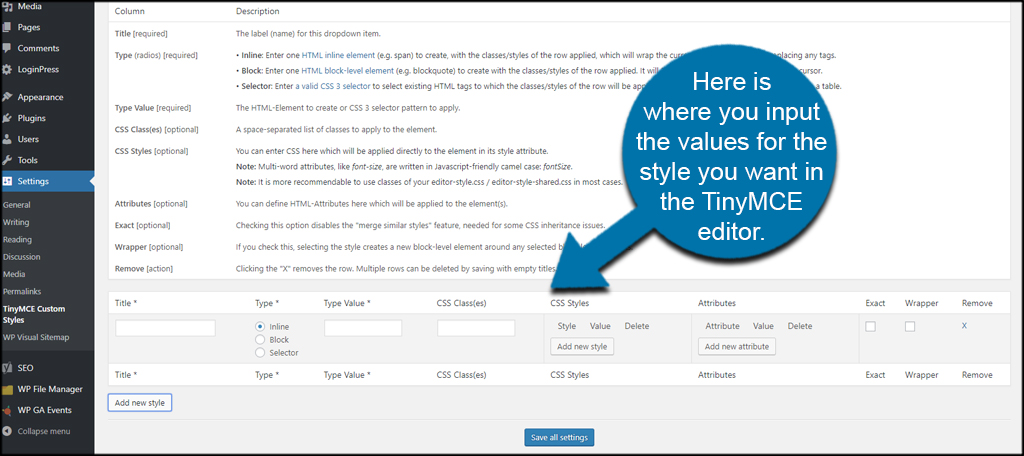Click the Collapse menu arrow icon
This screenshot has width=1024, height=456.
(x=7, y=431)
